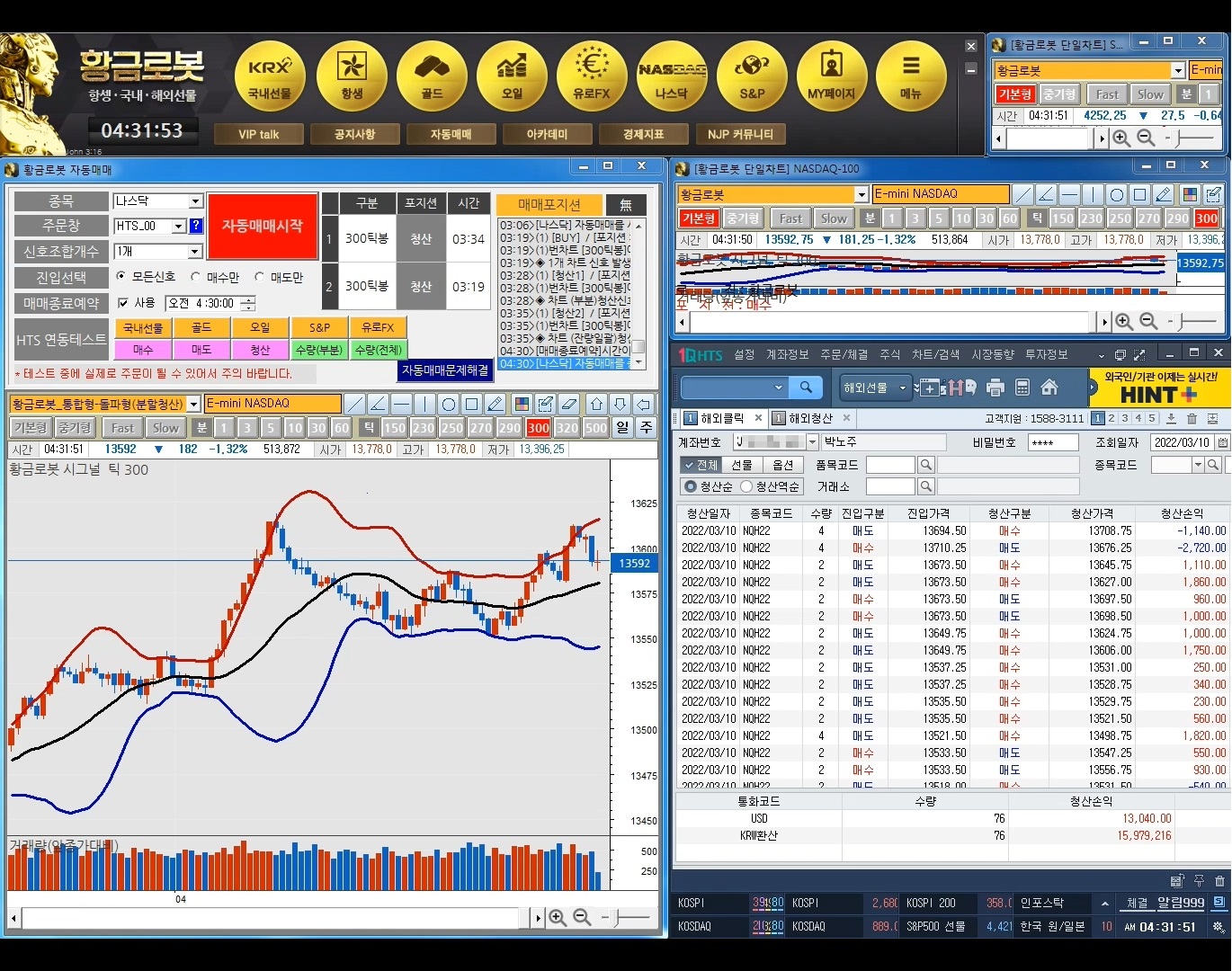Select horizontal line tool in main chart toolbar

pyautogui.click(x=402, y=404)
